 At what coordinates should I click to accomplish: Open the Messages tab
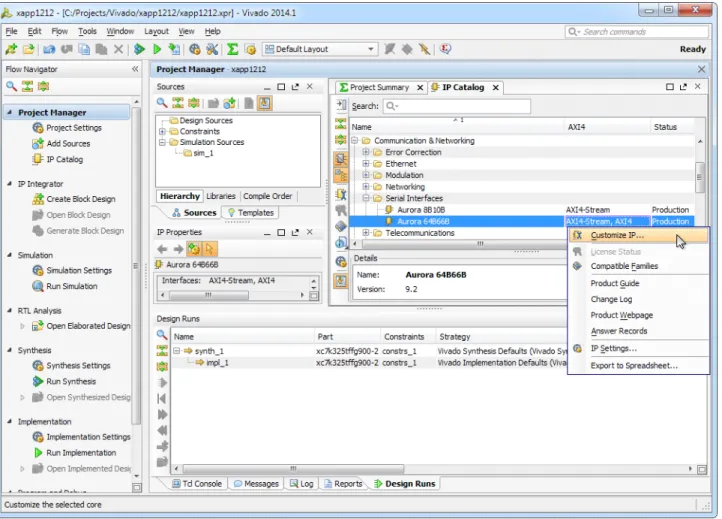point(256,484)
